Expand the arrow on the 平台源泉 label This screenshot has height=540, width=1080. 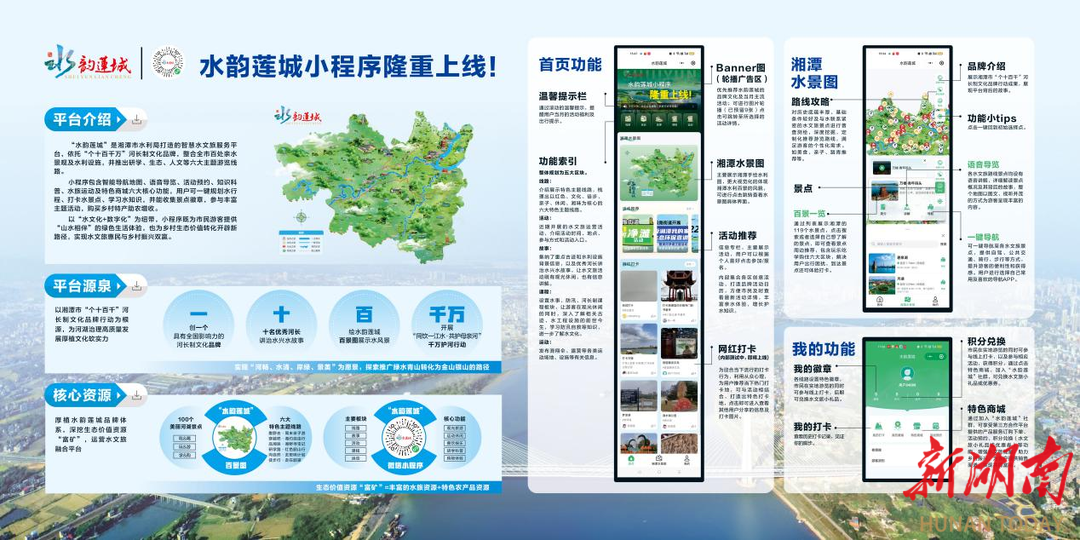[120, 286]
